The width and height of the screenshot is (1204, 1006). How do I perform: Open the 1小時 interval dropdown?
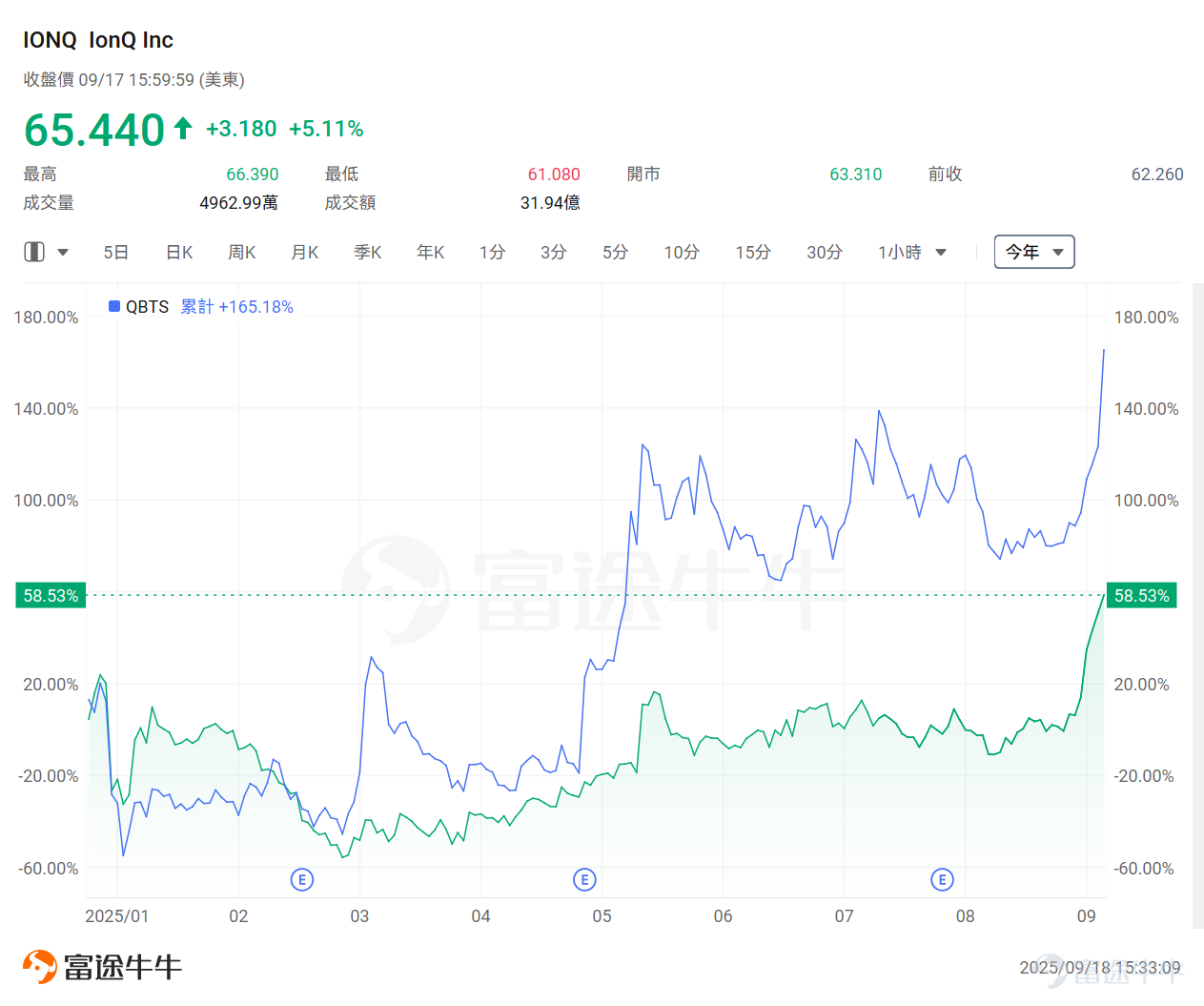pos(912,252)
